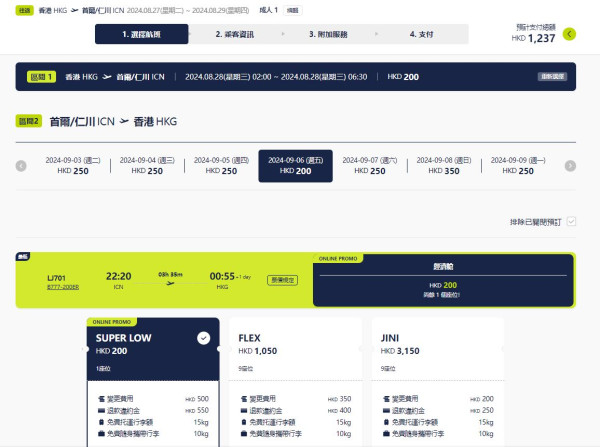Click SUPER LOW refund penalty icon
Viewport: 600px width, 447px height.
[x=101, y=411]
